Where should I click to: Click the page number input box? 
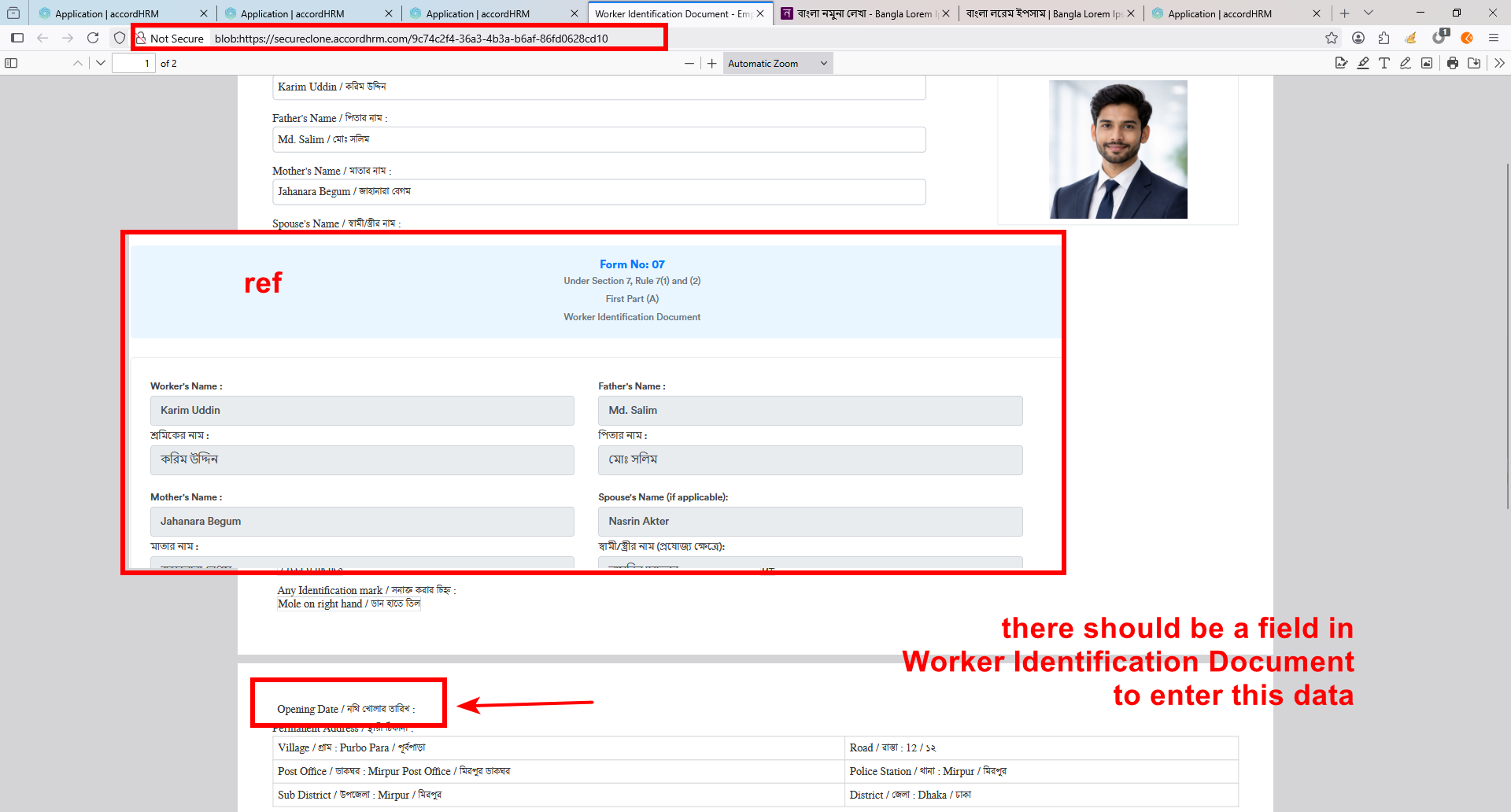134,63
